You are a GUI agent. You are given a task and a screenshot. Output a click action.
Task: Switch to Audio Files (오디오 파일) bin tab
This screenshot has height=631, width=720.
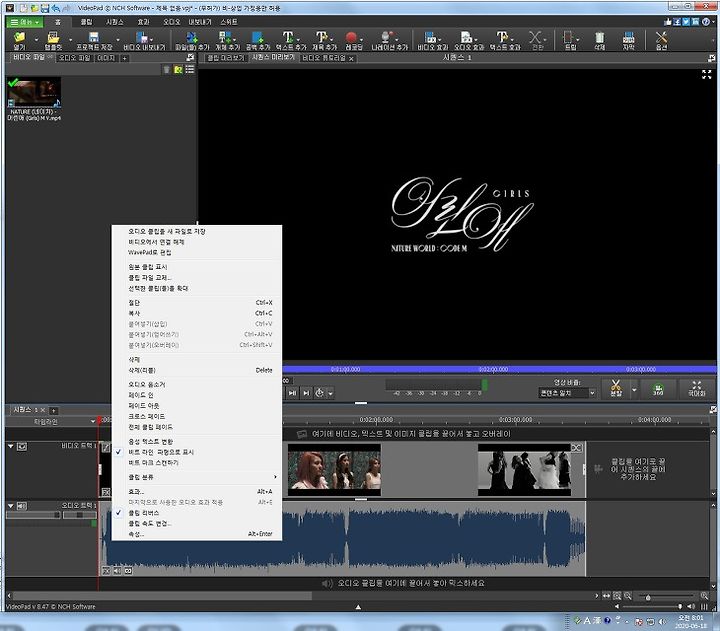[74, 58]
